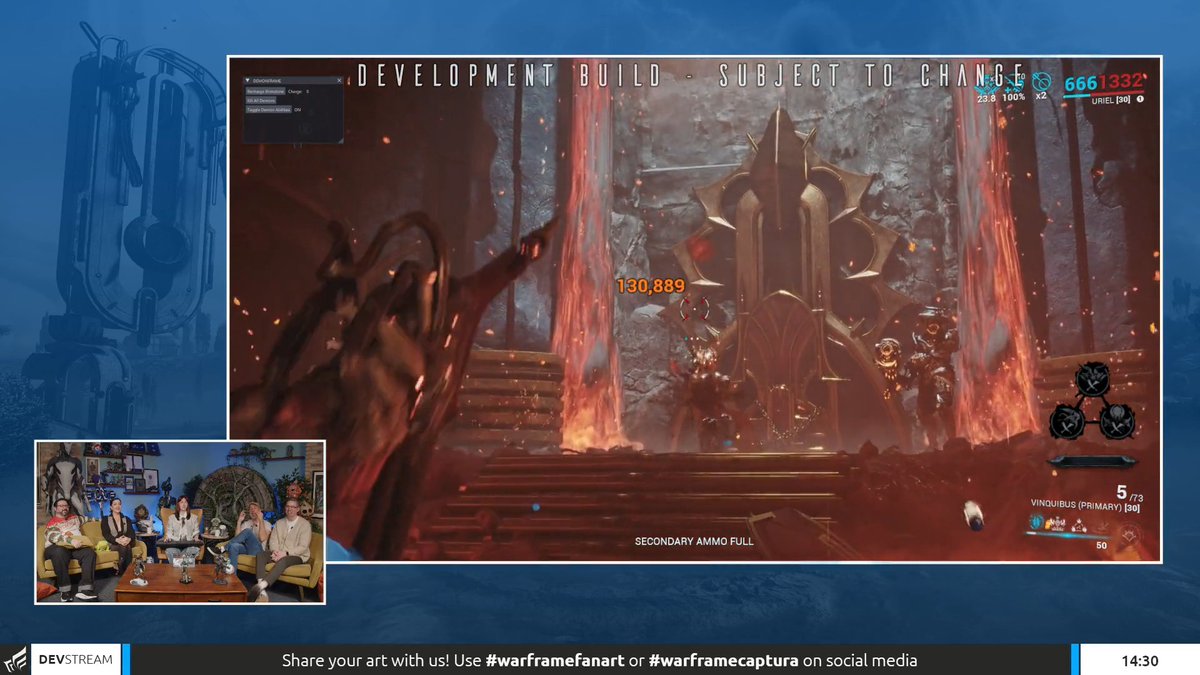Click the blue shield value 666
This screenshot has height=675, width=1200.
1082,82
